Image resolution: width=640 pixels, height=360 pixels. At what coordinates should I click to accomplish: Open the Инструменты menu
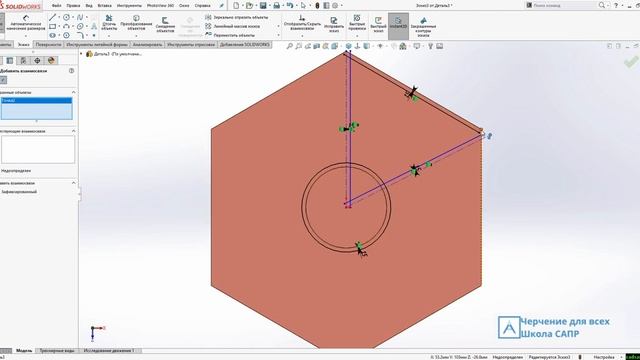129,6
